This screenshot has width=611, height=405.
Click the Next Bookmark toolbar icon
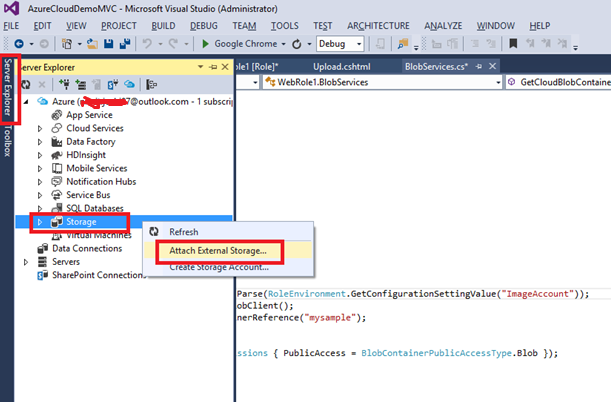(546, 43)
